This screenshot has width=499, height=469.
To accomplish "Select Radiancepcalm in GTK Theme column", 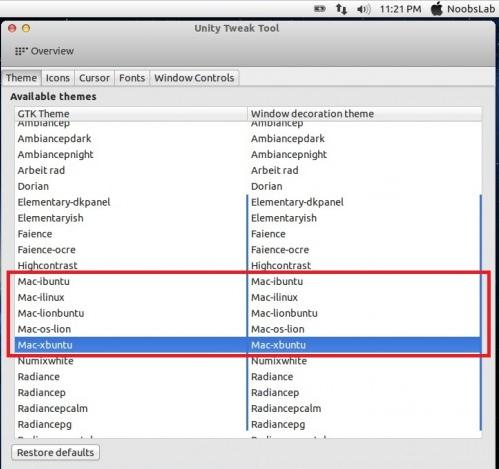I will click(131, 409).
